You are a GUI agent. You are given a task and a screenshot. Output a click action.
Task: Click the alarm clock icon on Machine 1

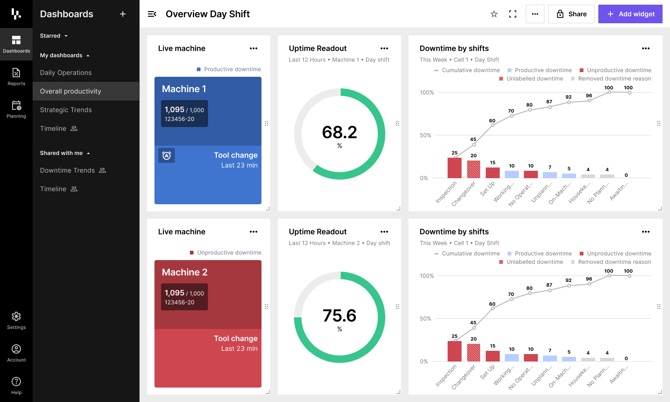[167, 156]
